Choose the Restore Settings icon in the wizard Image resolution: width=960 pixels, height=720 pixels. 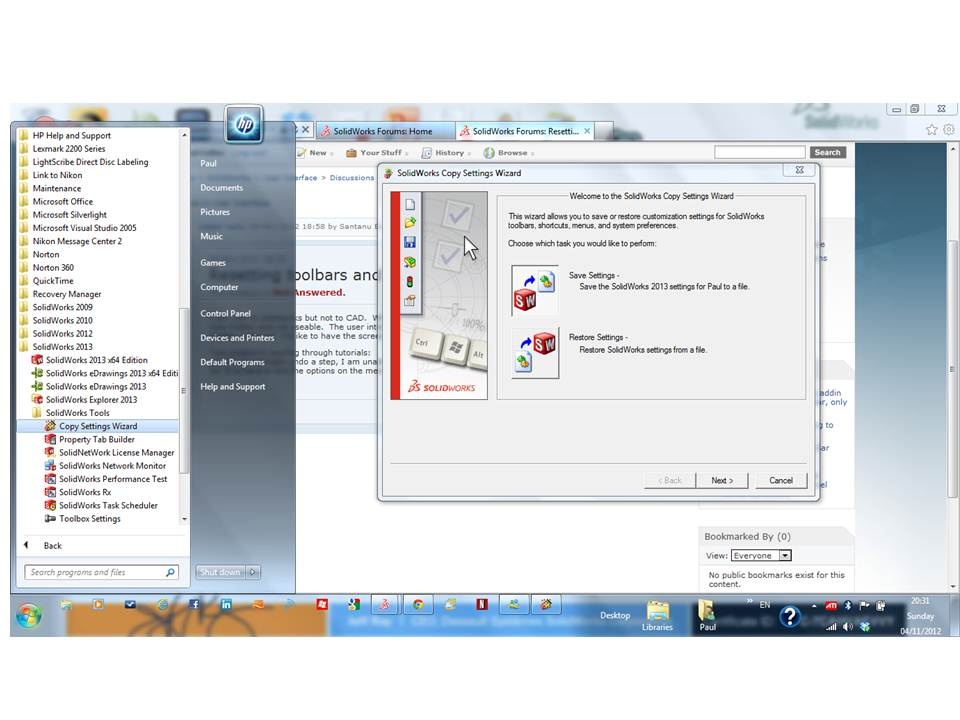[x=535, y=353]
